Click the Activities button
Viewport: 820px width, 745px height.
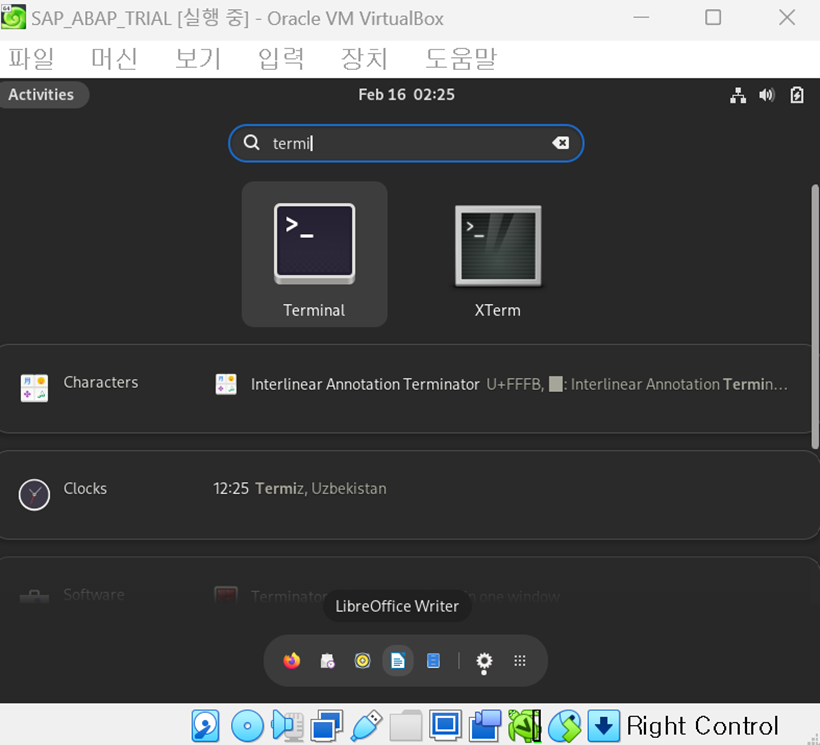click(x=42, y=95)
